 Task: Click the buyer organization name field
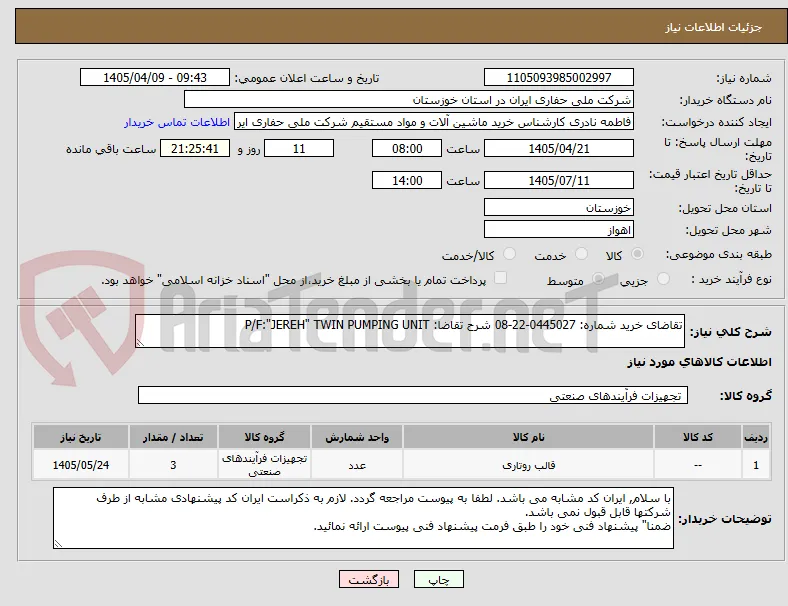[x=409, y=99]
